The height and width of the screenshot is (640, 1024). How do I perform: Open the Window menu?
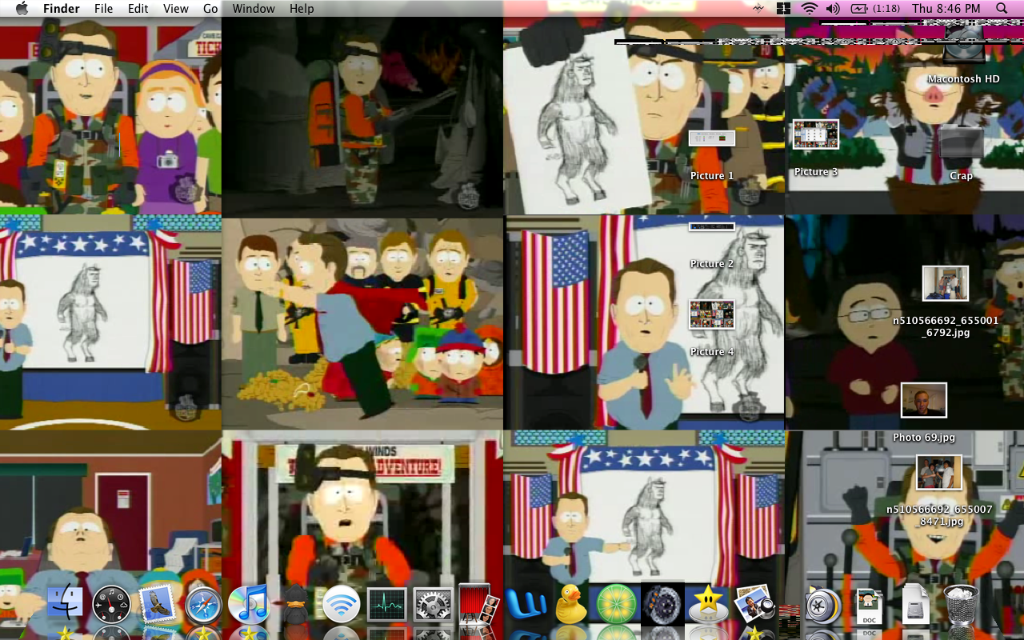pos(253,8)
